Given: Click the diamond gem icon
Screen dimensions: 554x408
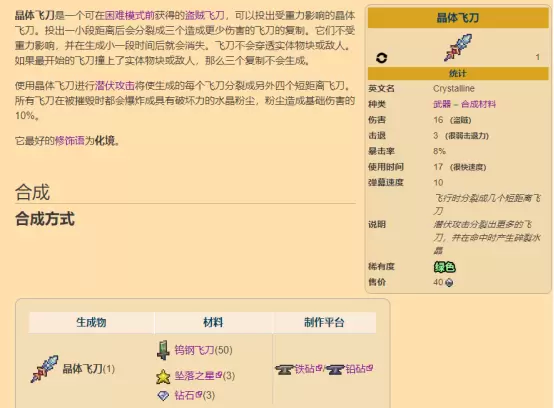Looking at the screenshot, I should pos(163,395).
